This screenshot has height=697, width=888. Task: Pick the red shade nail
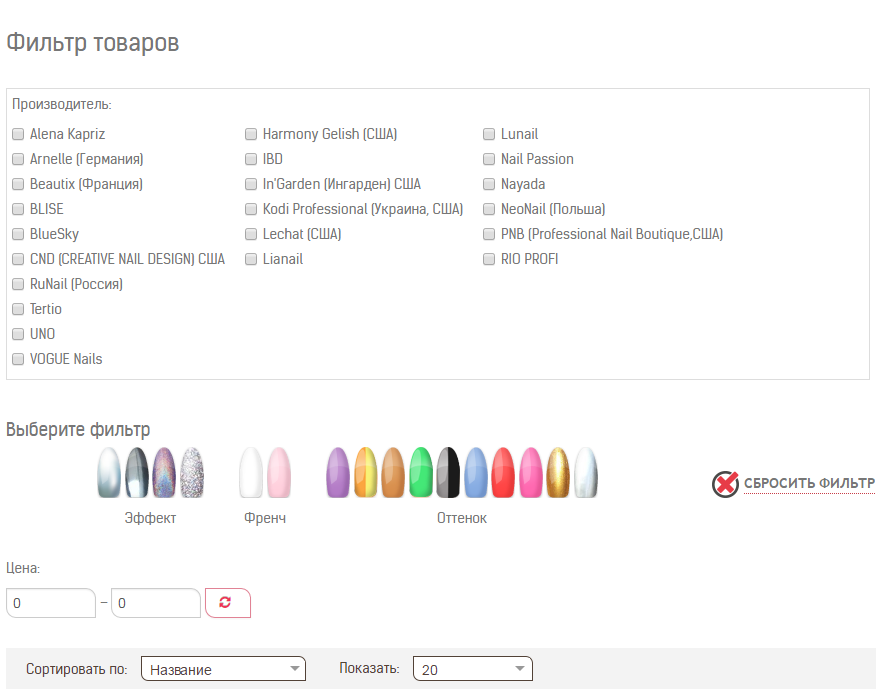pyautogui.click(x=503, y=473)
